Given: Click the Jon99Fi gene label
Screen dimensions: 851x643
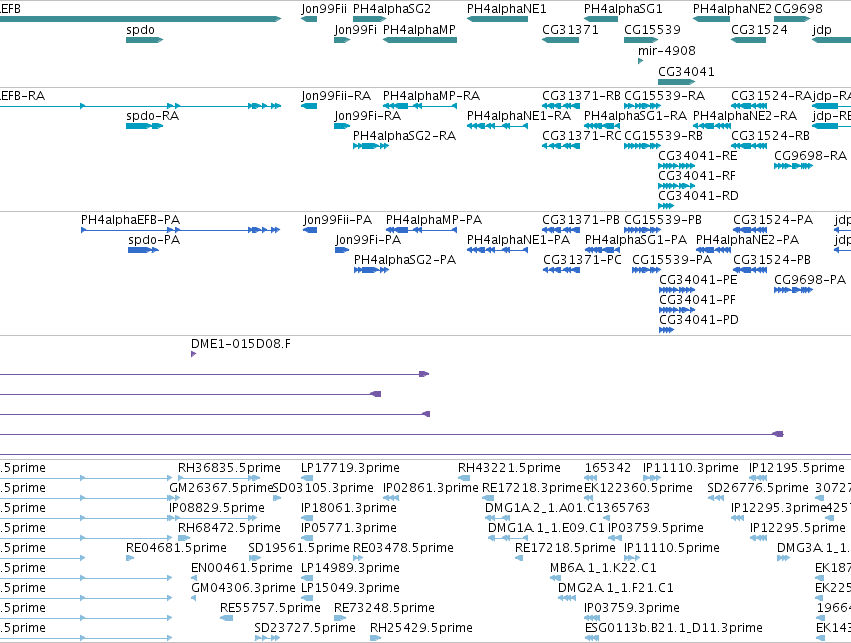Looking at the screenshot, I should [x=355, y=29].
